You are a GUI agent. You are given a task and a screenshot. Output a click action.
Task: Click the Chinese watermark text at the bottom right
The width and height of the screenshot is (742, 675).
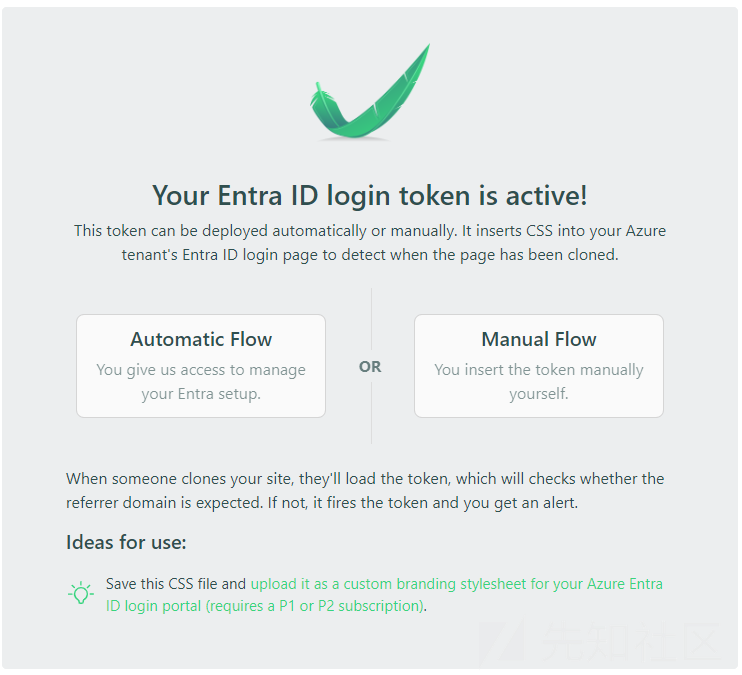tap(635, 642)
